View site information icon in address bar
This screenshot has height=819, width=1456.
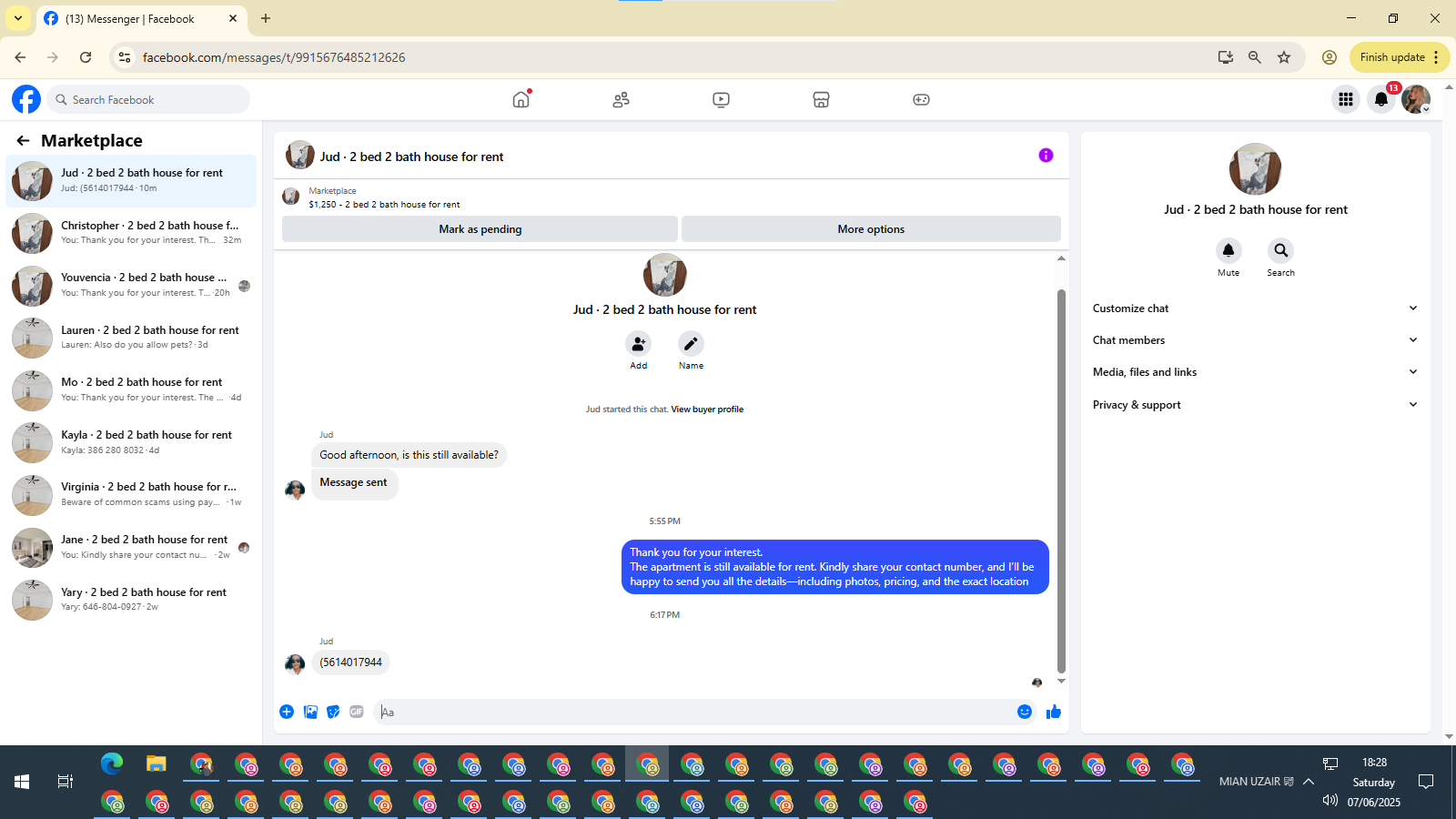[125, 57]
